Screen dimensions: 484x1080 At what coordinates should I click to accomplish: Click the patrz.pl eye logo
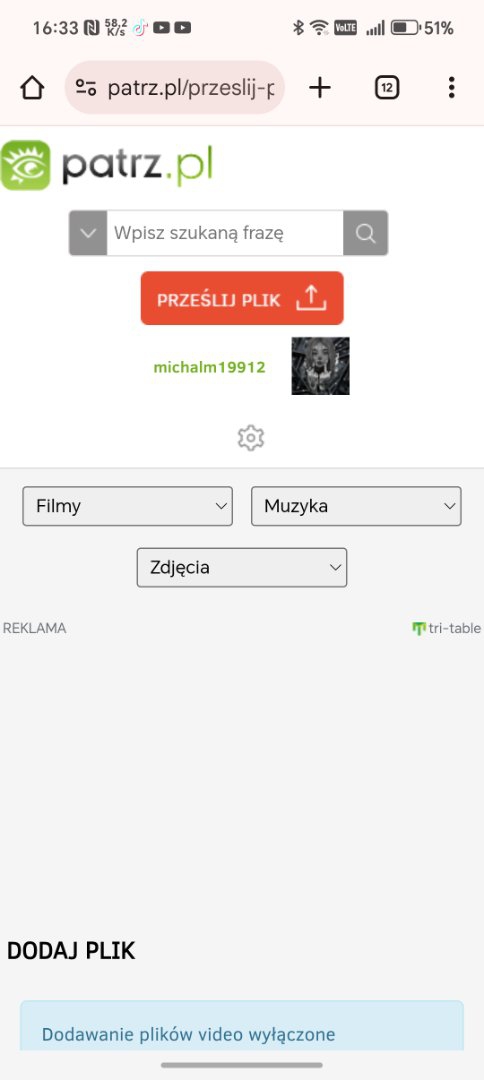click(25, 165)
